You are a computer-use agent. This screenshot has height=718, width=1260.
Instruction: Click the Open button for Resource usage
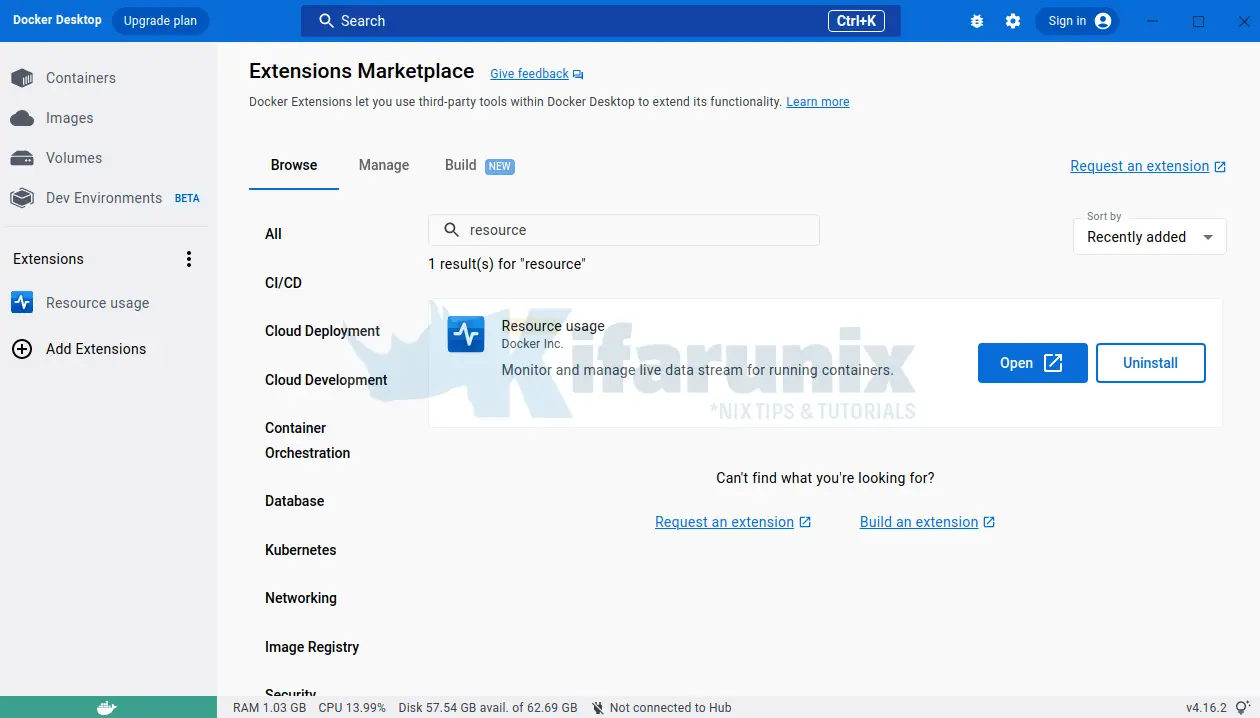click(x=1032, y=363)
